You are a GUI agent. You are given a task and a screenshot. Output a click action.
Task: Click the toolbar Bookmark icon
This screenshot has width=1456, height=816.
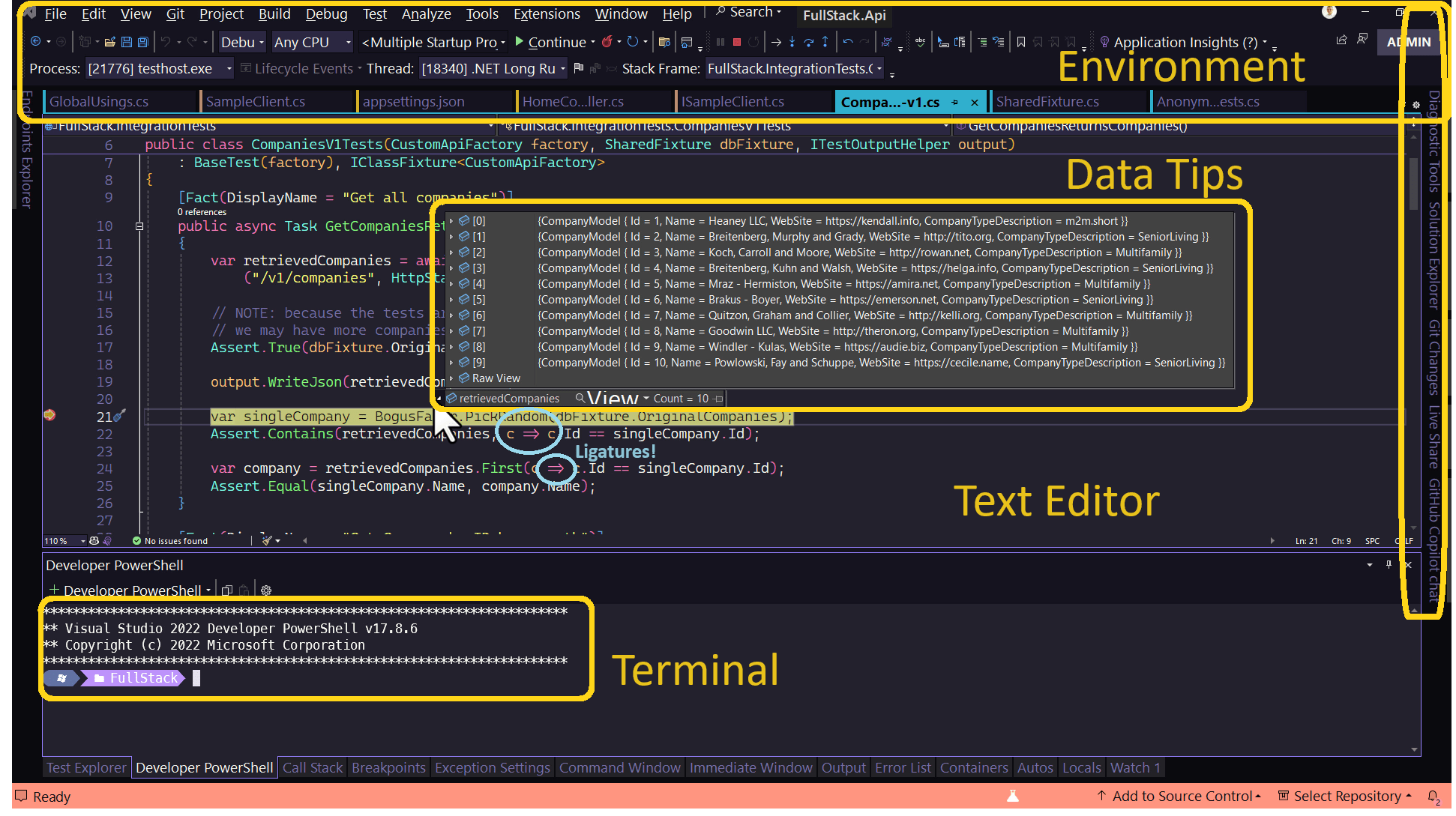[1020, 43]
